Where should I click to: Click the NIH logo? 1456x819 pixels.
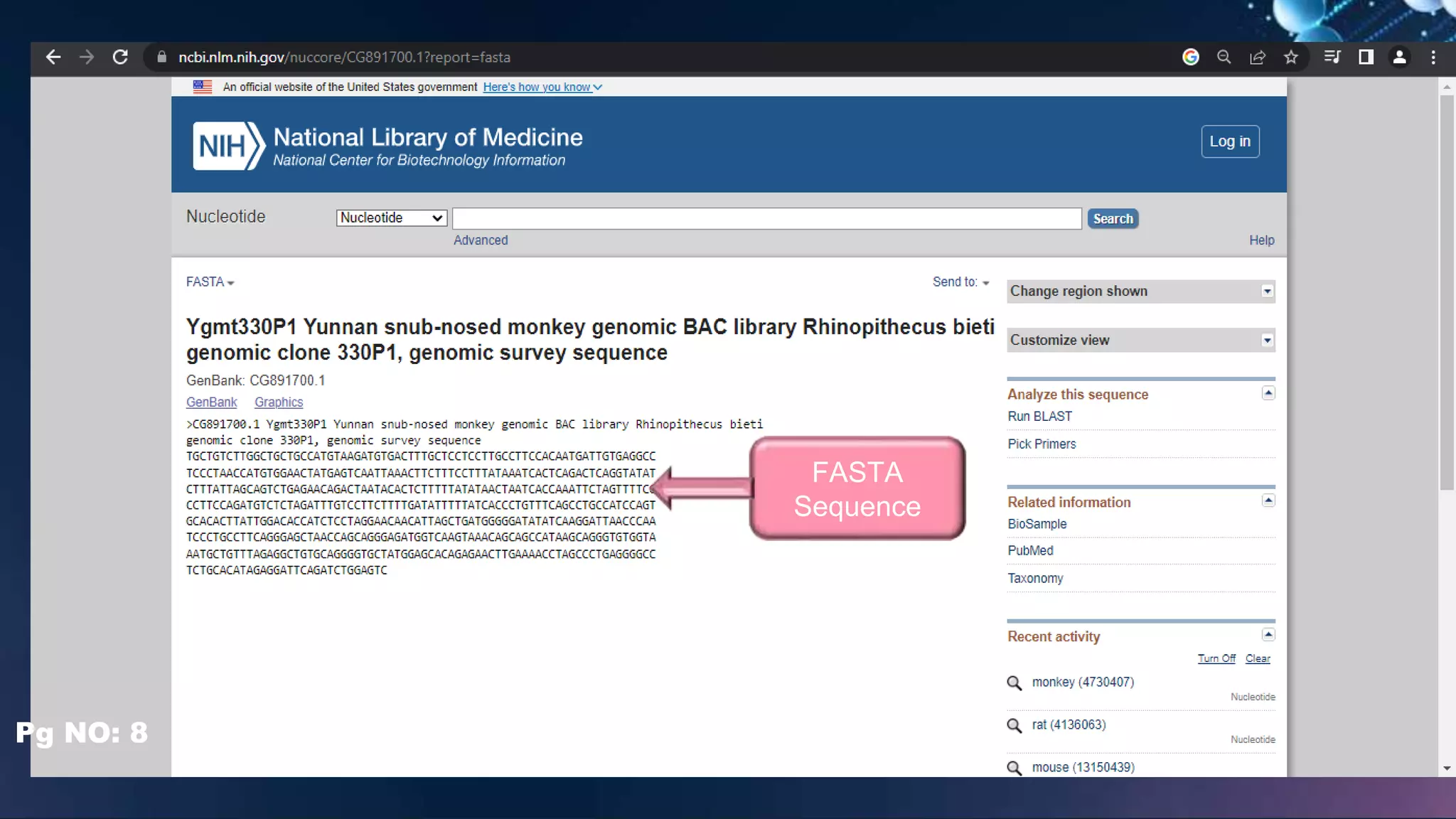pos(229,146)
